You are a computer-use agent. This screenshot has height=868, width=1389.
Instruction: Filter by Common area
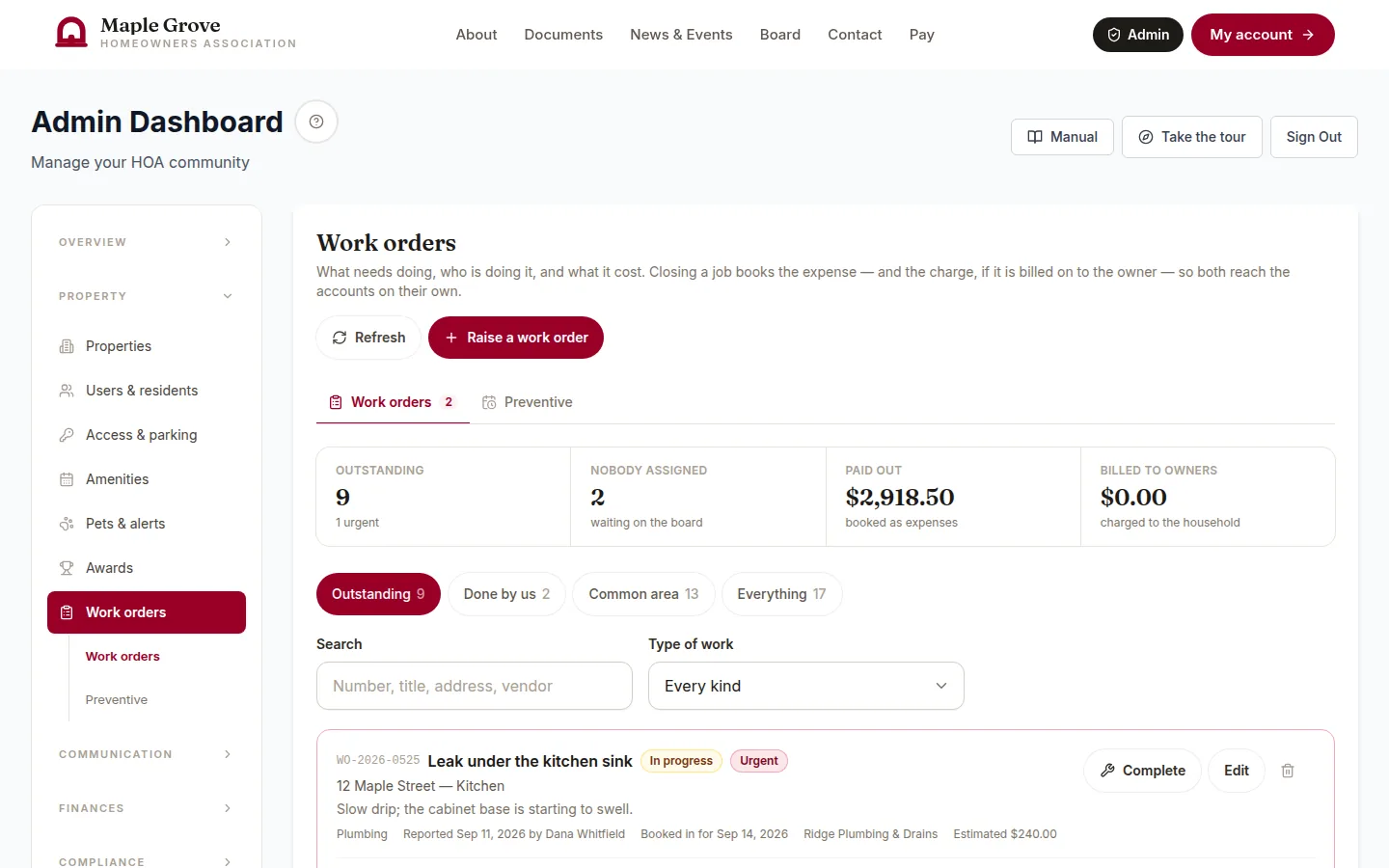[x=643, y=594]
